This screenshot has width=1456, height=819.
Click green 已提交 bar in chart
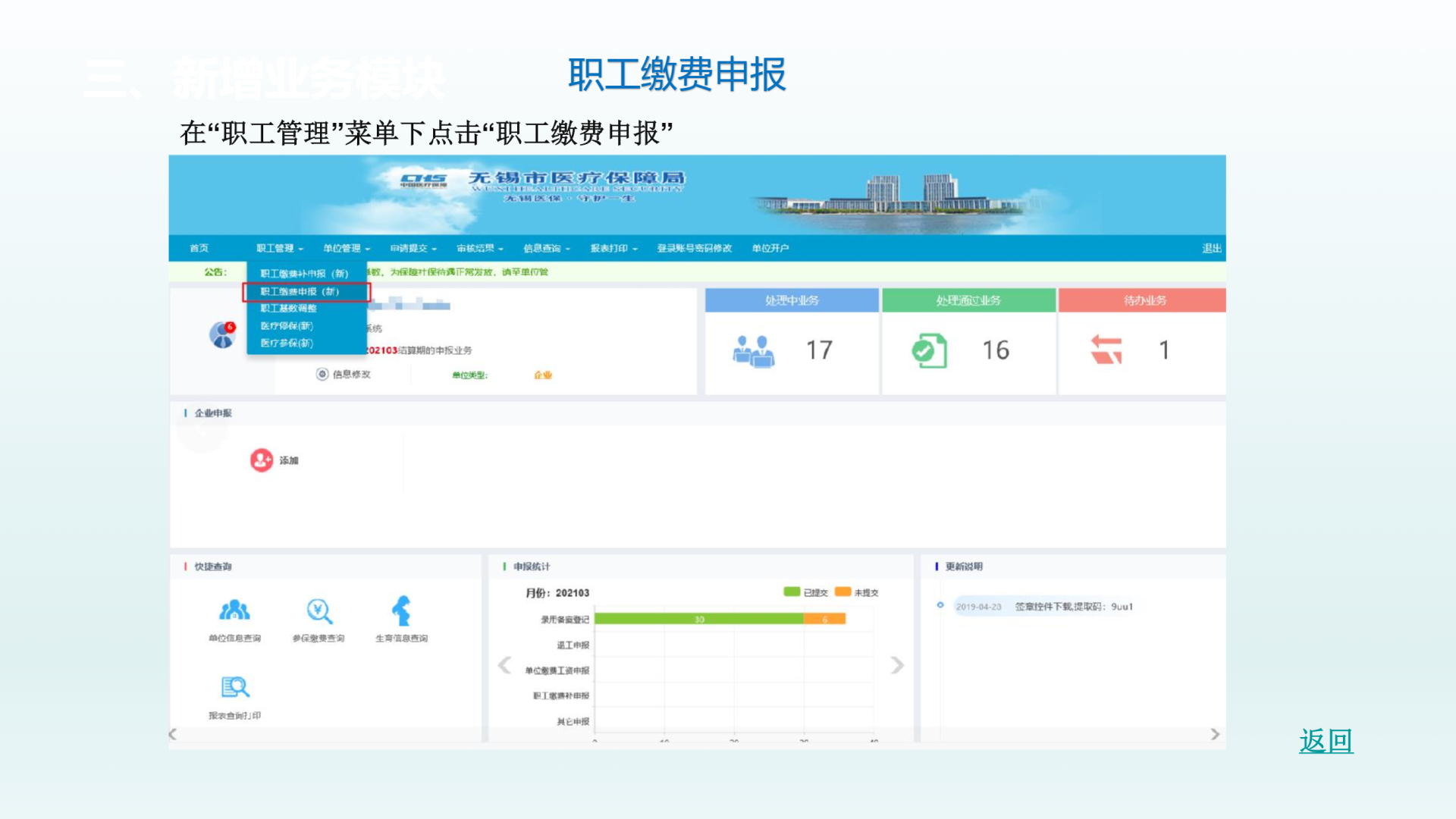pos(698,620)
